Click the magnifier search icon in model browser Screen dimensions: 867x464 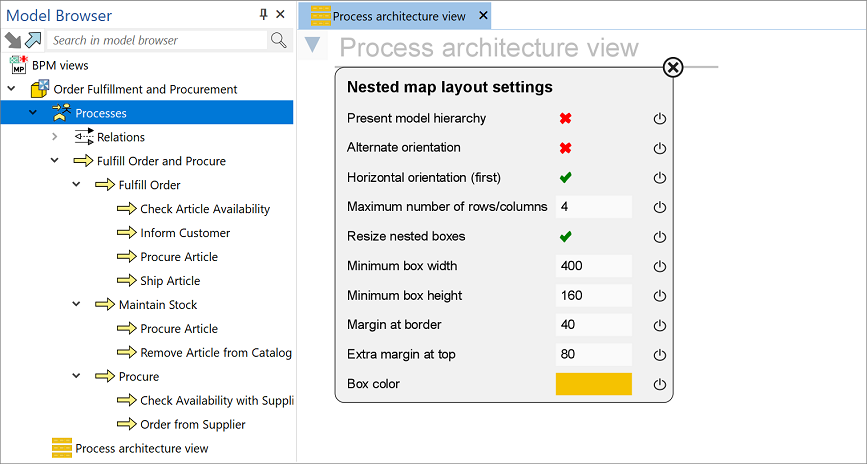pyautogui.click(x=279, y=40)
